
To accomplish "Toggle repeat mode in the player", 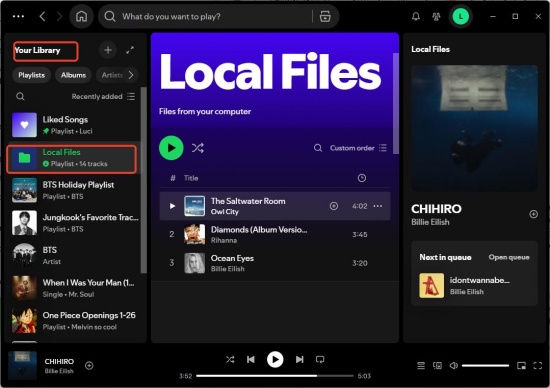I will 320,359.
